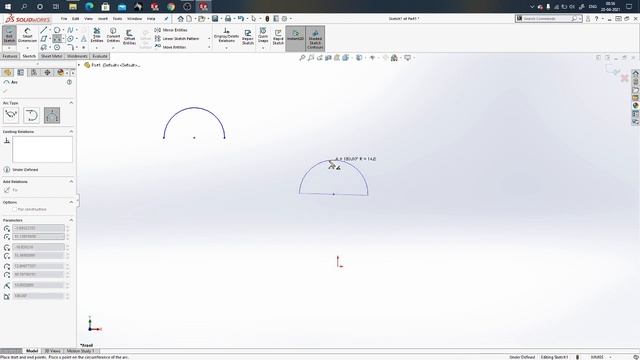640x360 pixels.
Task: Open the File menu
Action: point(64,19)
